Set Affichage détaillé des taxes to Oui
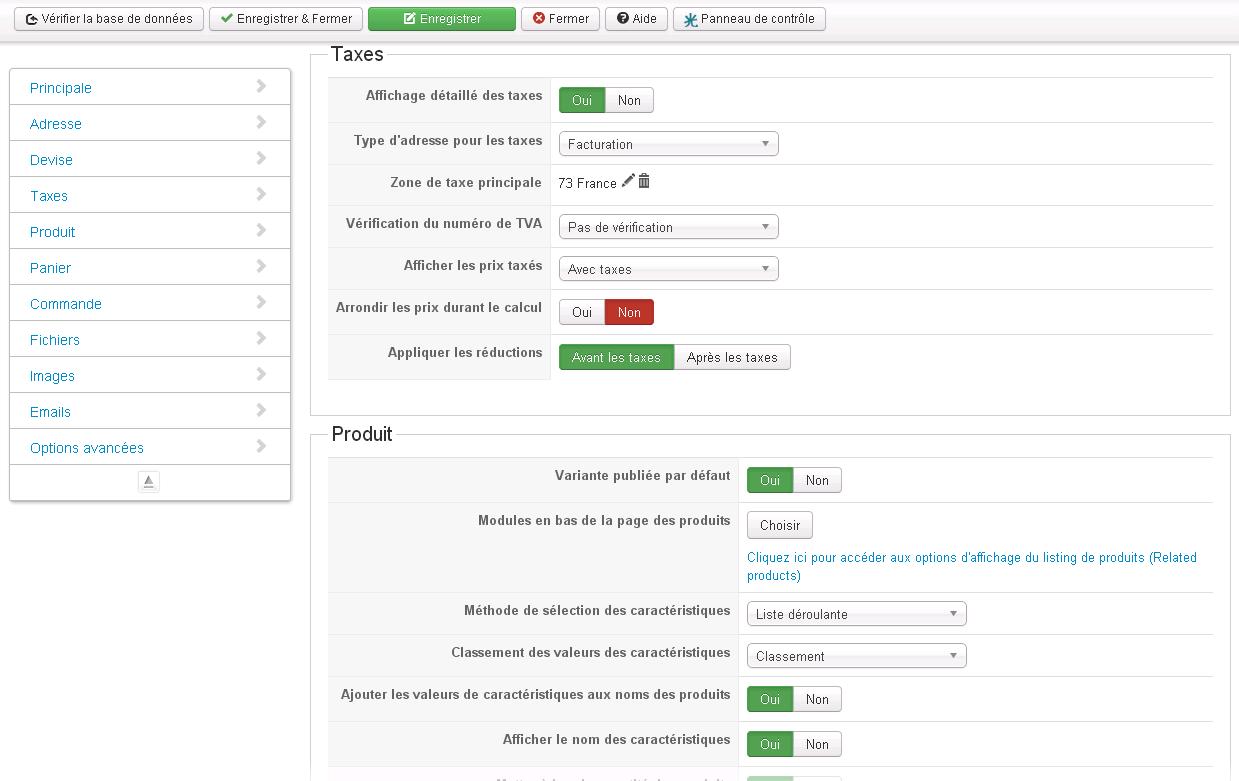Screen dimensions: 1239x781 click(x=582, y=100)
